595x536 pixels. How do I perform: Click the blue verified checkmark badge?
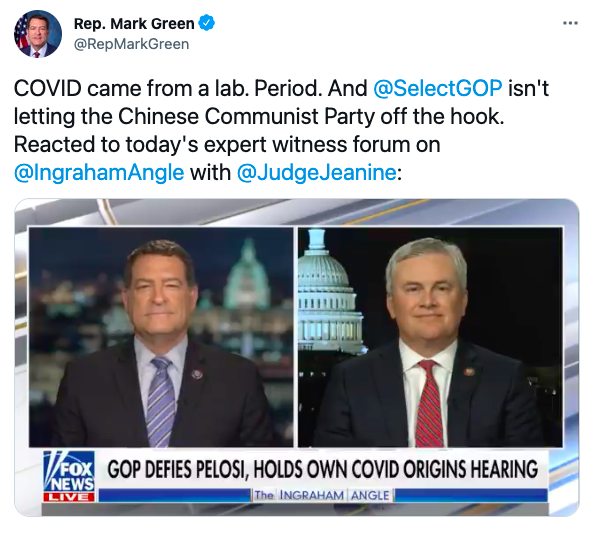tap(206, 23)
